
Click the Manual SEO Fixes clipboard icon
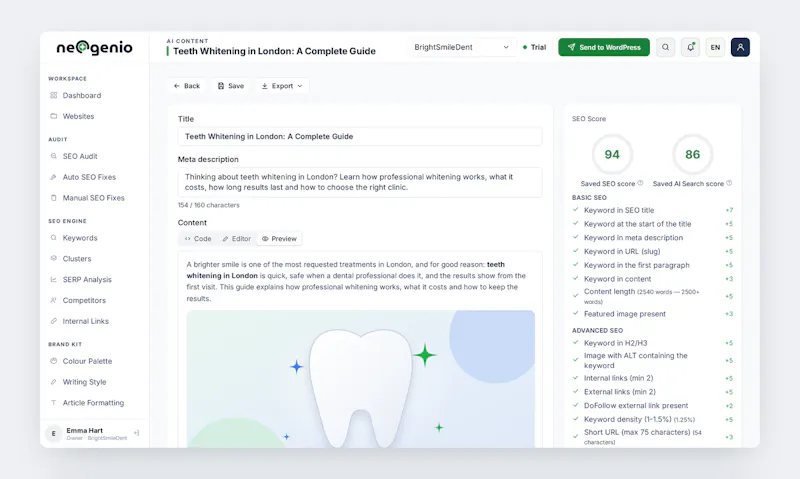54,198
